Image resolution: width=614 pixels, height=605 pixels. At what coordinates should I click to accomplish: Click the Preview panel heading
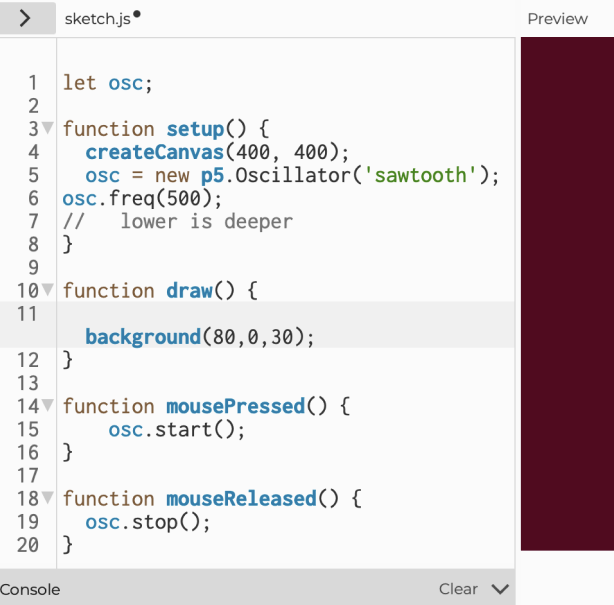point(557,18)
